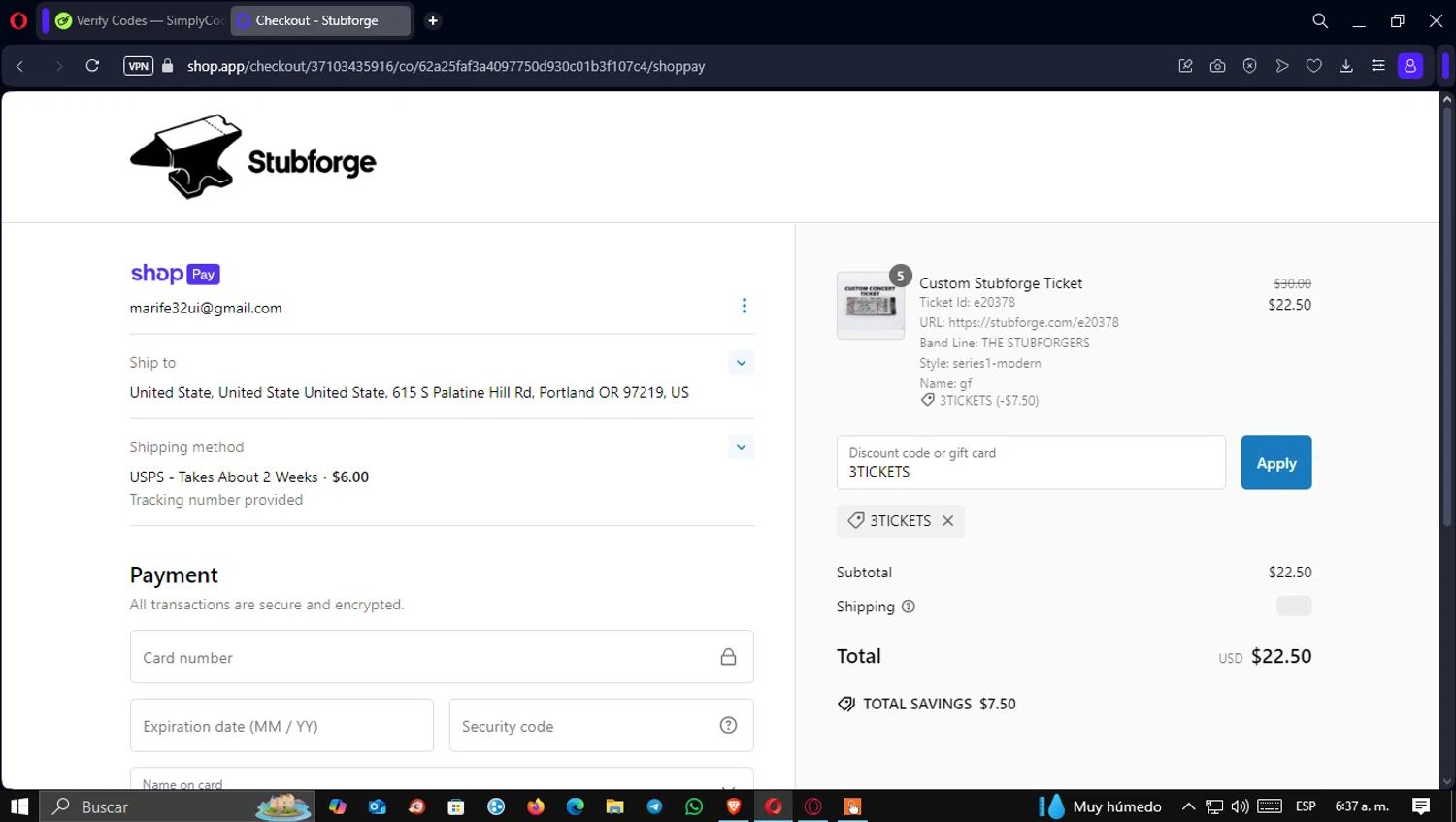Screen dimensions: 1456x822
Task: Open the ad blocker shield icon
Action: (1250, 66)
